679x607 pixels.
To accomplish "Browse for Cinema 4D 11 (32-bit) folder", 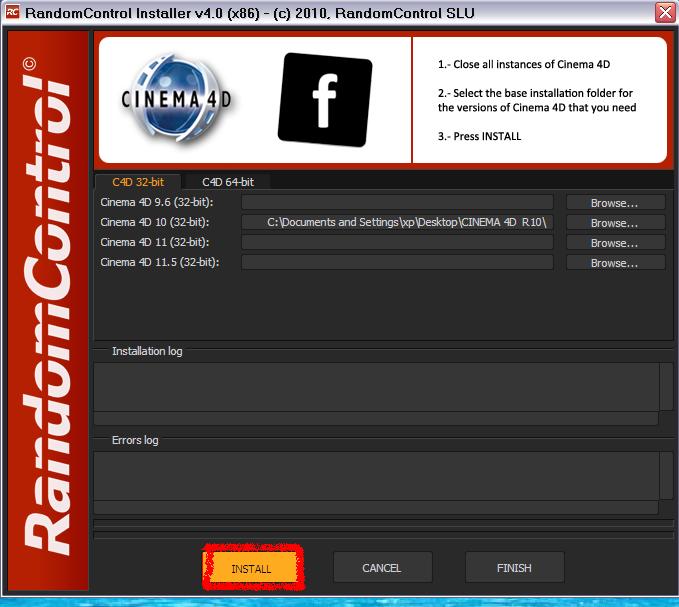I will [615, 242].
